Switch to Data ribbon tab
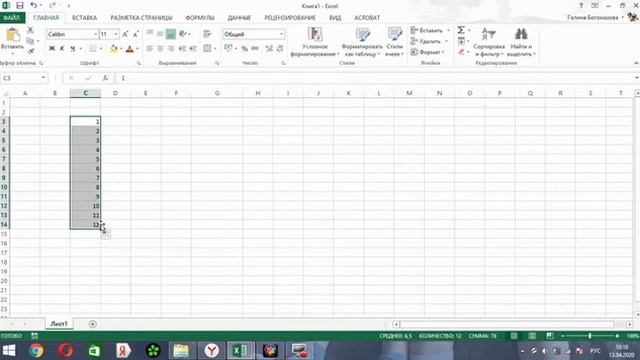 (x=239, y=18)
